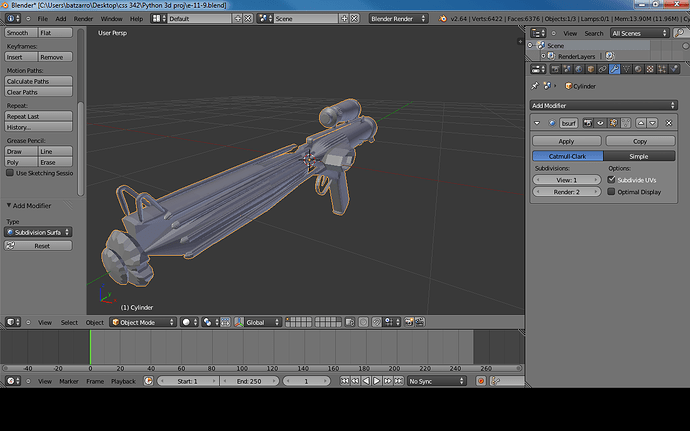Toggle automatic keyframe record button
Image resolution: width=690 pixels, height=431 pixels.
(481, 381)
